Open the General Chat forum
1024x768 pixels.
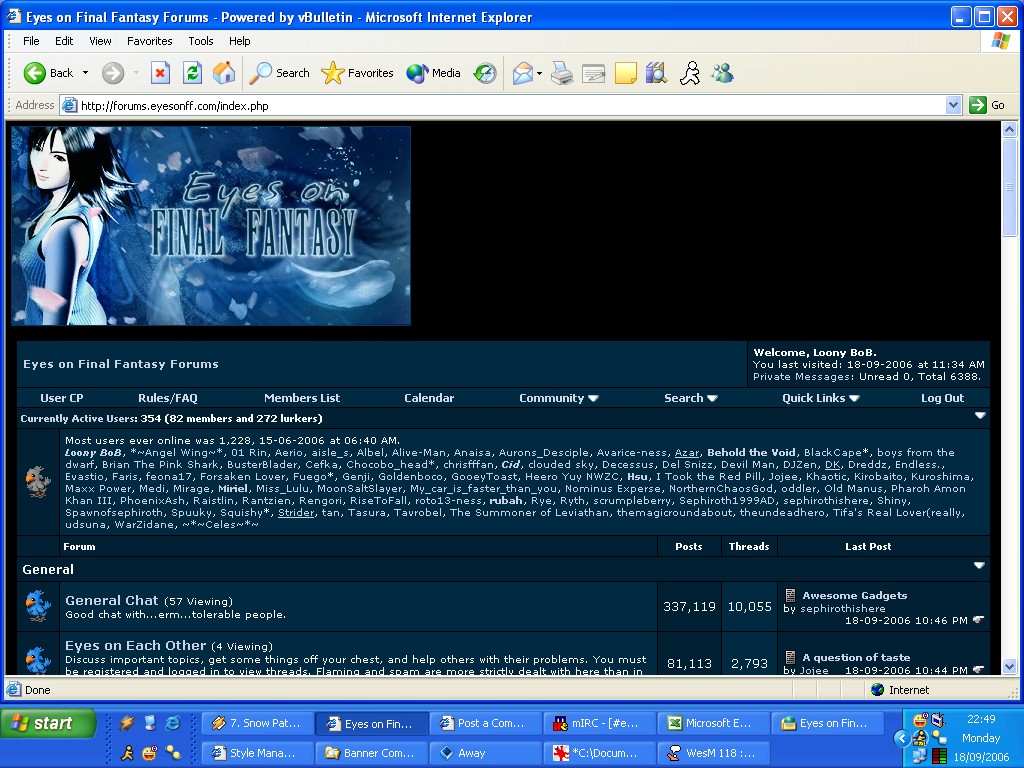coord(112,600)
